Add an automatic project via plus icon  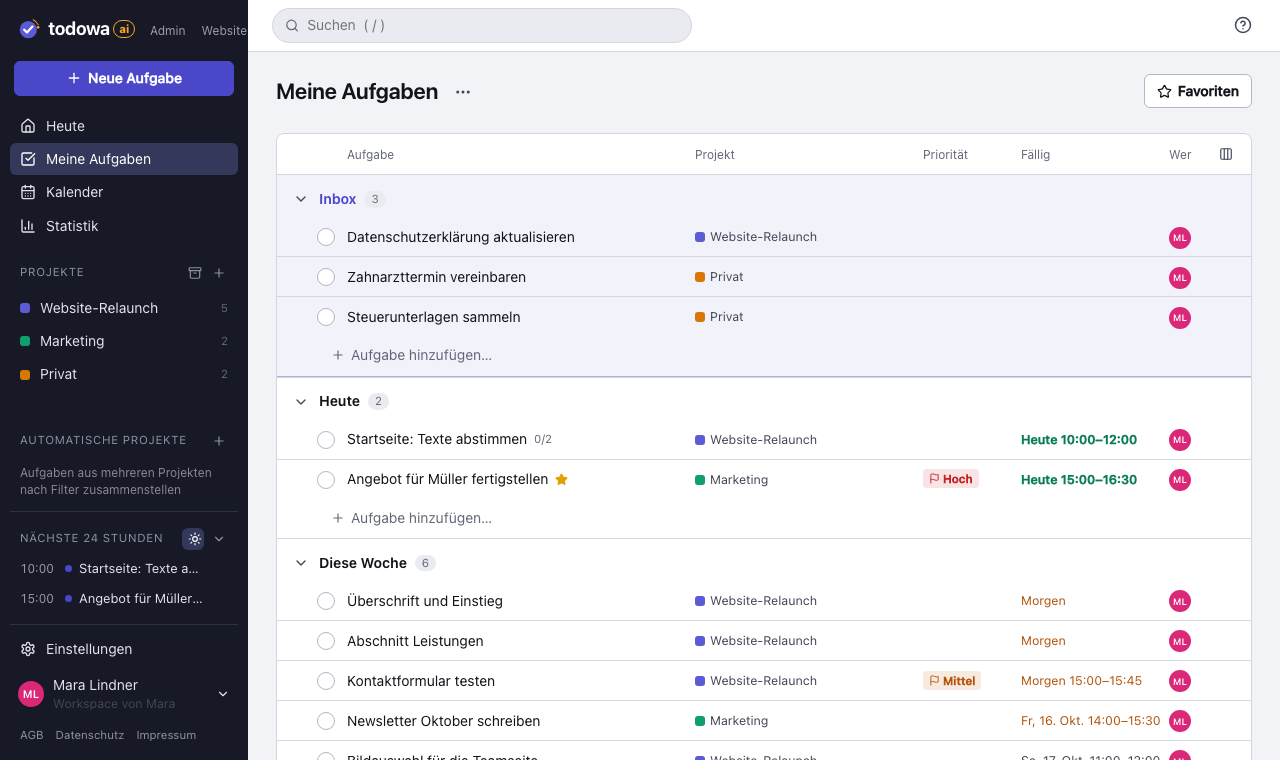(219, 440)
